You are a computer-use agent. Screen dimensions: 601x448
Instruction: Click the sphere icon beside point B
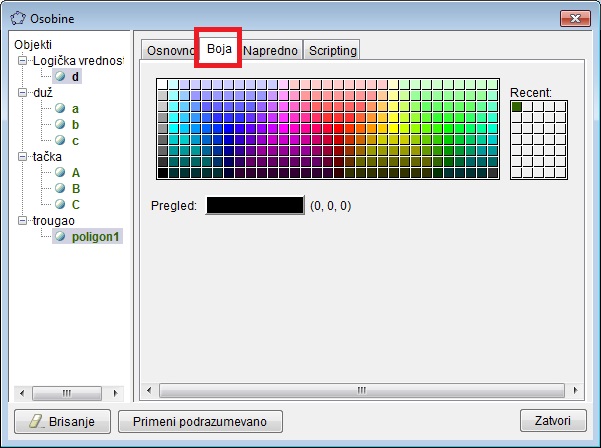pyautogui.click(x=60, y=188)
